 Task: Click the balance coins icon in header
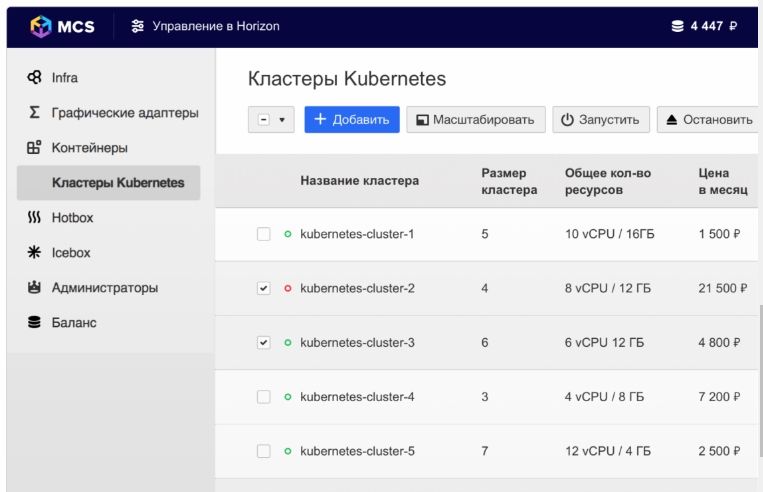pos(677,26)
